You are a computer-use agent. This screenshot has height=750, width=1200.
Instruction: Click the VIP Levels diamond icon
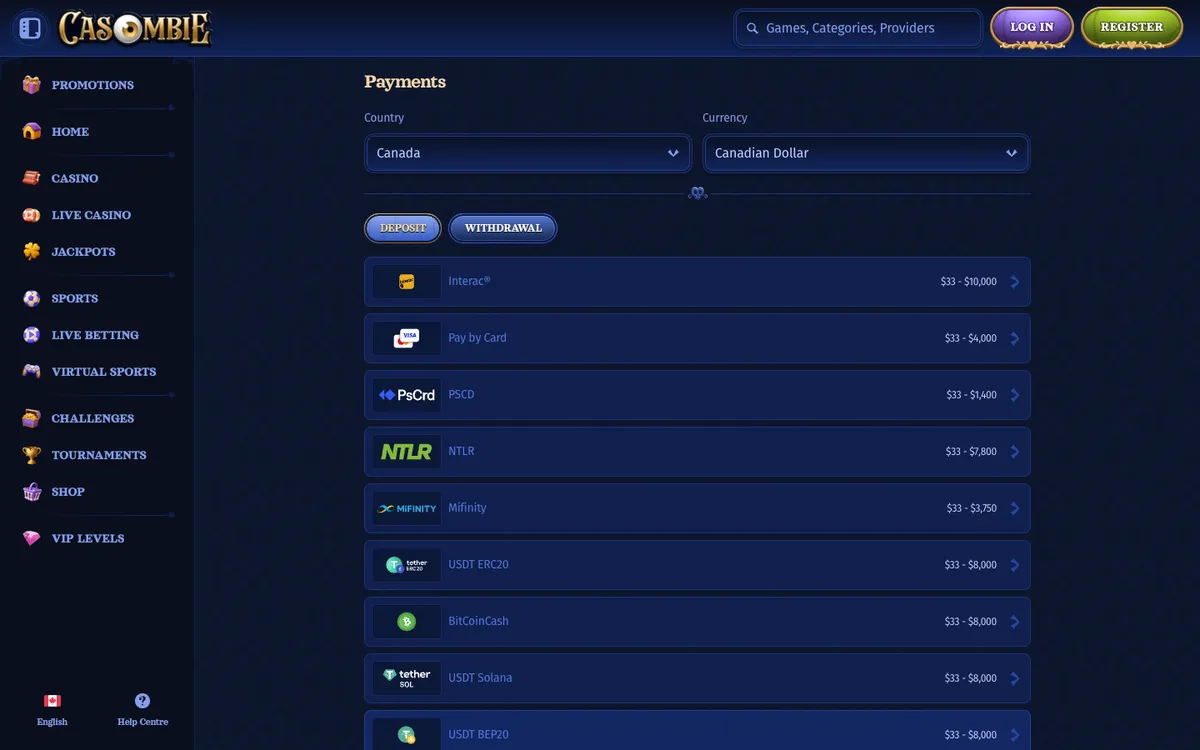click(x=32, y=538)
